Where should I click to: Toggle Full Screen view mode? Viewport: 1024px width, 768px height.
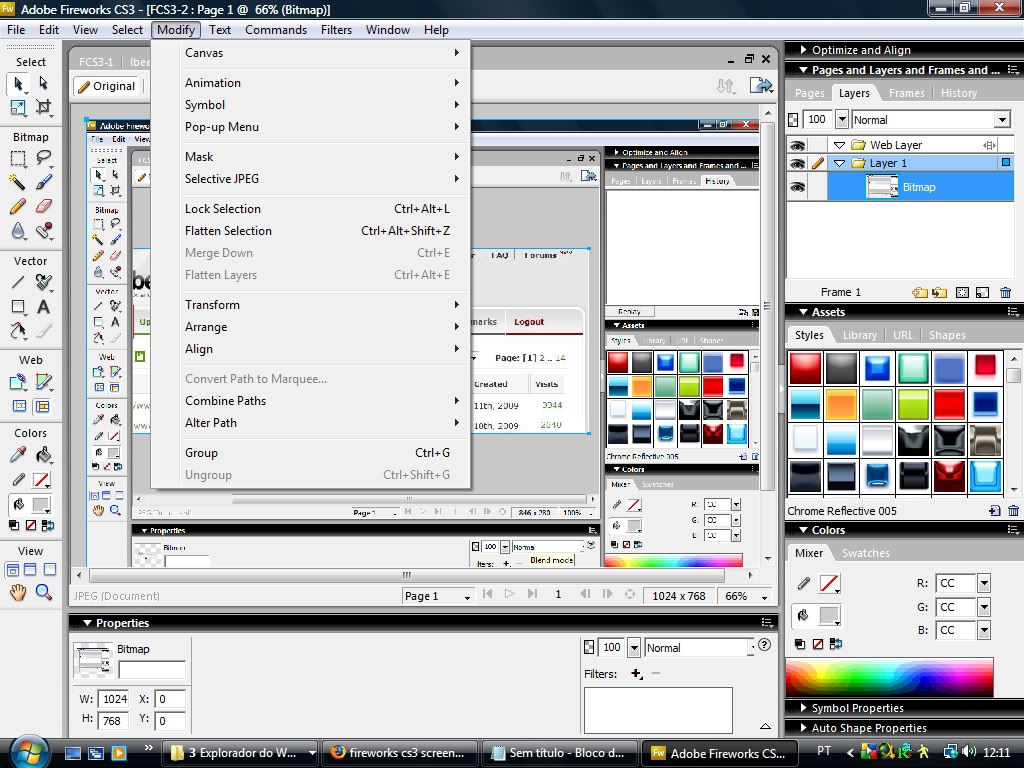(49, 569)
